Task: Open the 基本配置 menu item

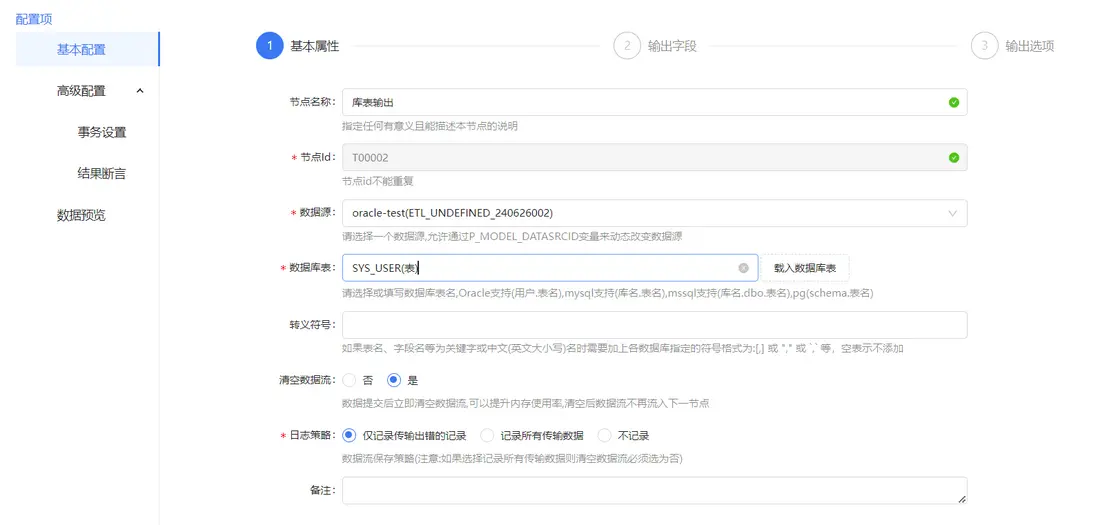Action: (x=88, y=50)
